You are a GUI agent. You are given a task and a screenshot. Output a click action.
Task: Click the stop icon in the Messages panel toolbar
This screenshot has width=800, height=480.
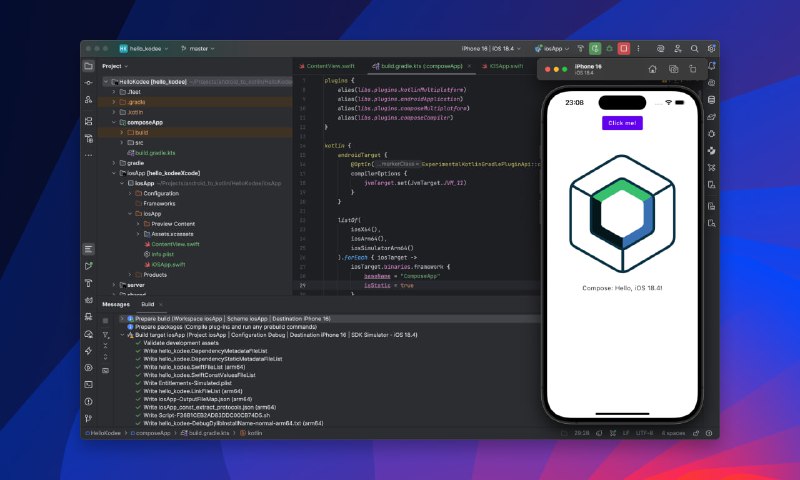tap(106, 320)
